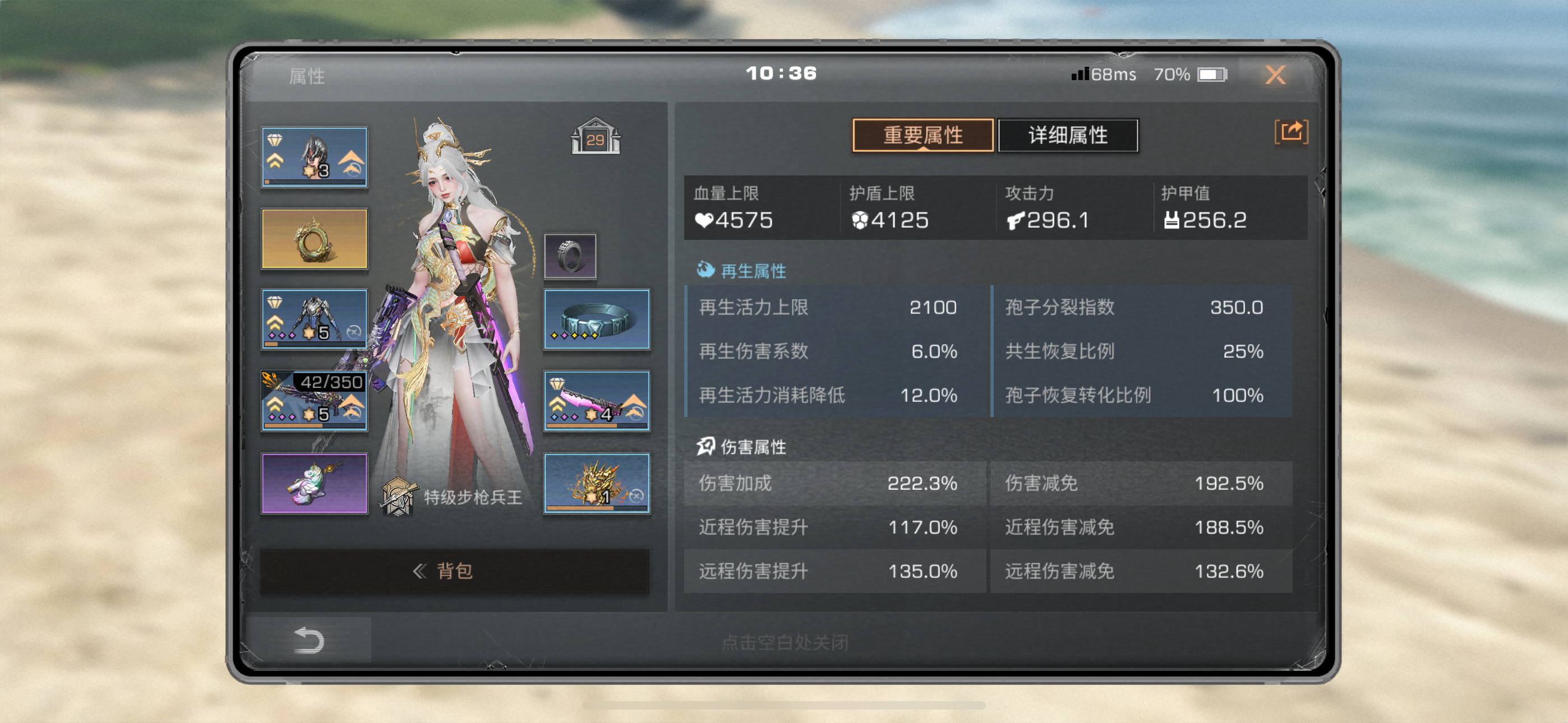The image size is (1568, 723).
Task: Click the back arrow at bottom left
Action: pyautogui.click(x=308, y=640)
